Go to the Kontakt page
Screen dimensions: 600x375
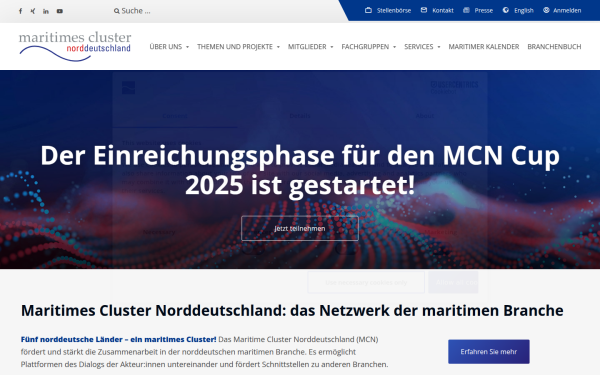click(437, 10)
